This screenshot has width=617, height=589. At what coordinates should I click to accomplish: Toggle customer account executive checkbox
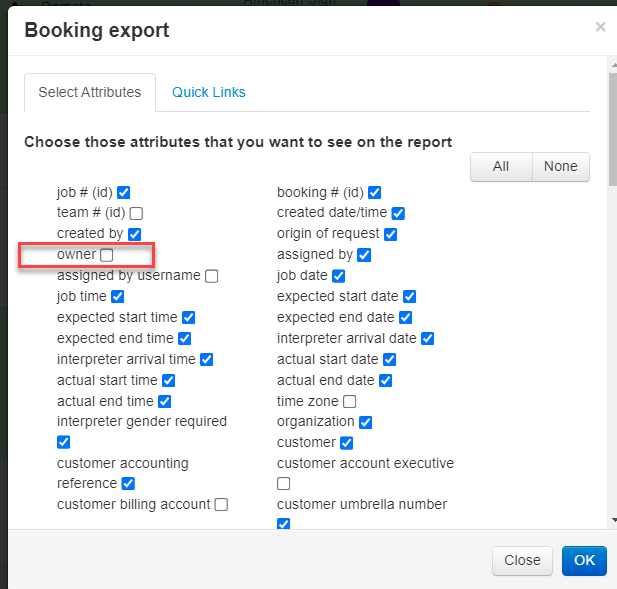(283, 484)
